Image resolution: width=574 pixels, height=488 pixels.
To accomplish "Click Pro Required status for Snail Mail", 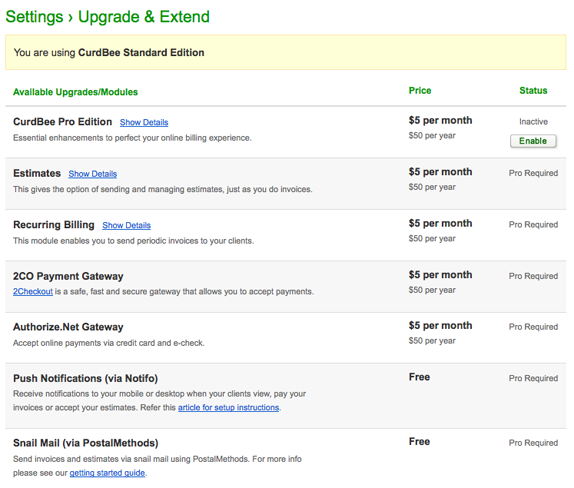I will point(533,443).
